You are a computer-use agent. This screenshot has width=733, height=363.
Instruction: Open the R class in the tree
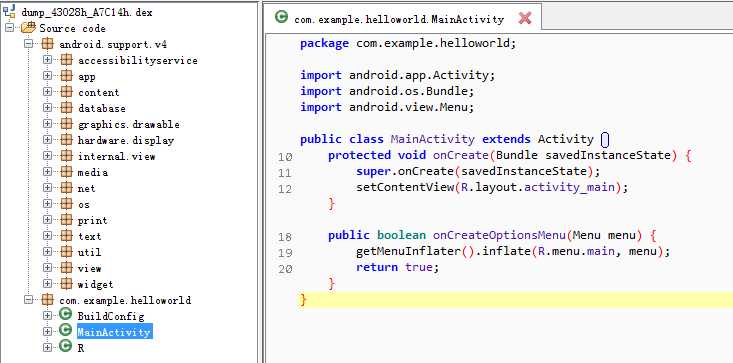click(x=81, y=348)
